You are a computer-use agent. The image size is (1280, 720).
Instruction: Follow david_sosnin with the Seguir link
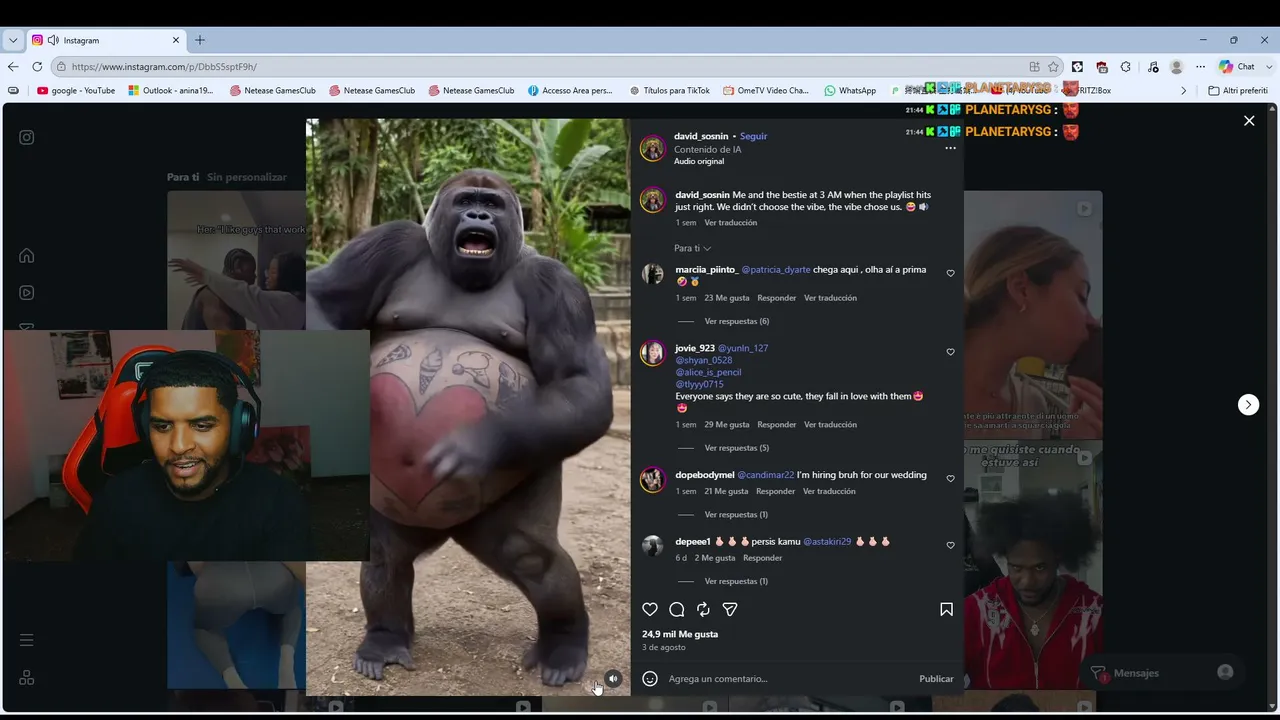[x=753, y=136]
